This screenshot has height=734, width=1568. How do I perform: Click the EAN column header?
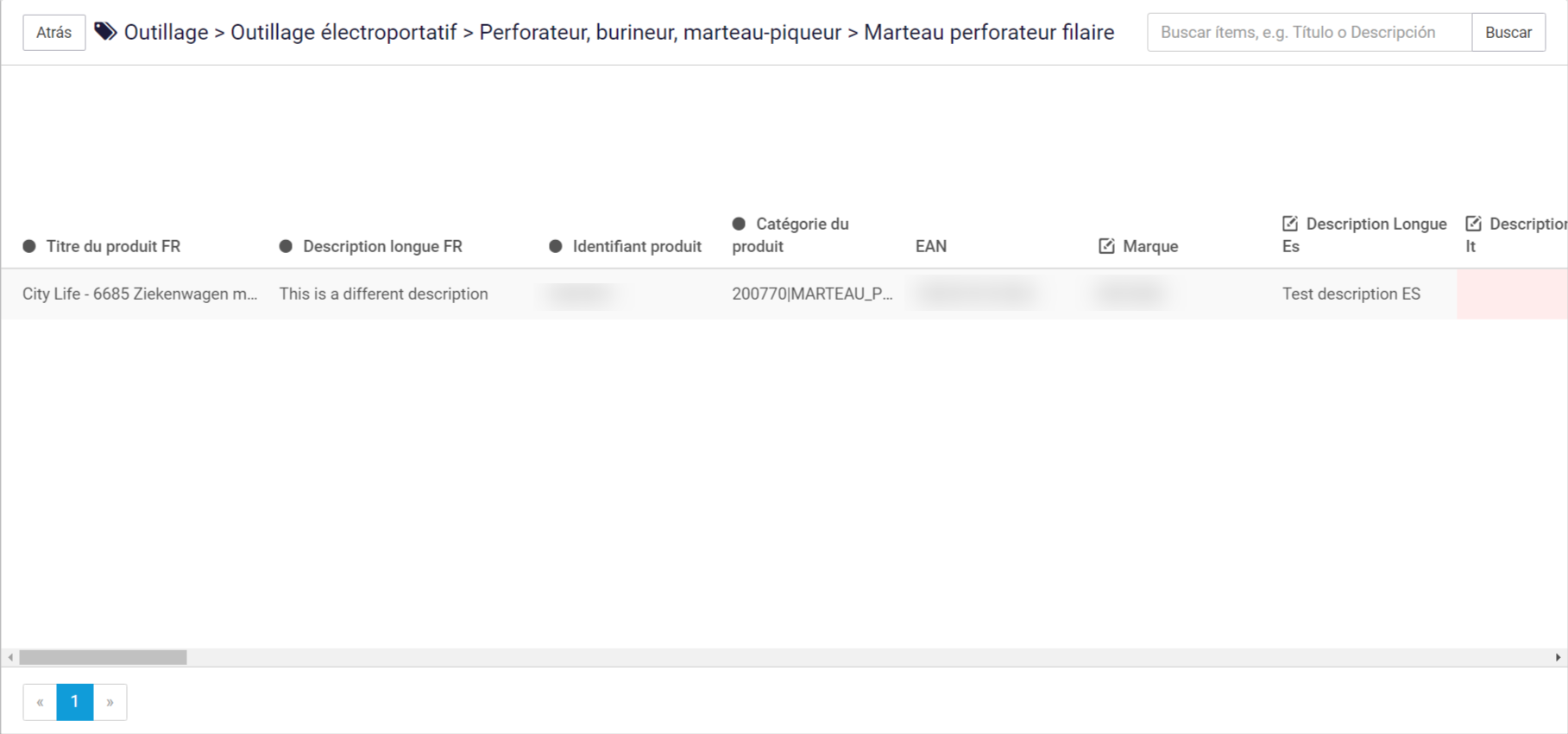coord(931,246)
